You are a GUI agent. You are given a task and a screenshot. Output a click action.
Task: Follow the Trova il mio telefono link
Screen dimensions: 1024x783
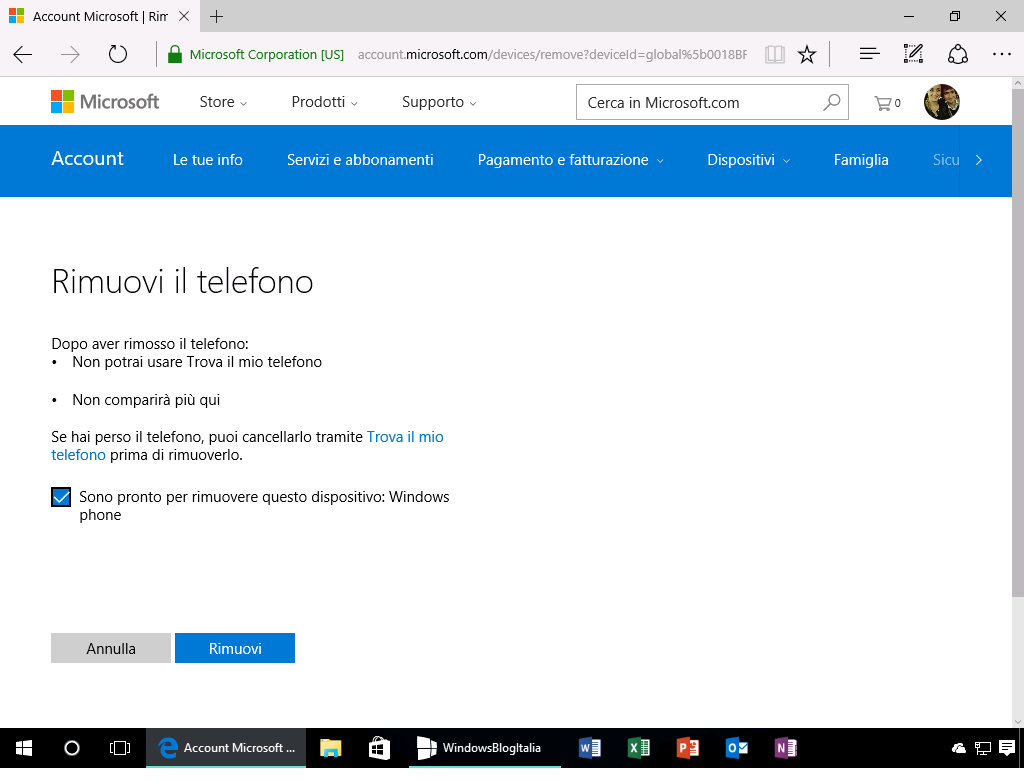405,437
